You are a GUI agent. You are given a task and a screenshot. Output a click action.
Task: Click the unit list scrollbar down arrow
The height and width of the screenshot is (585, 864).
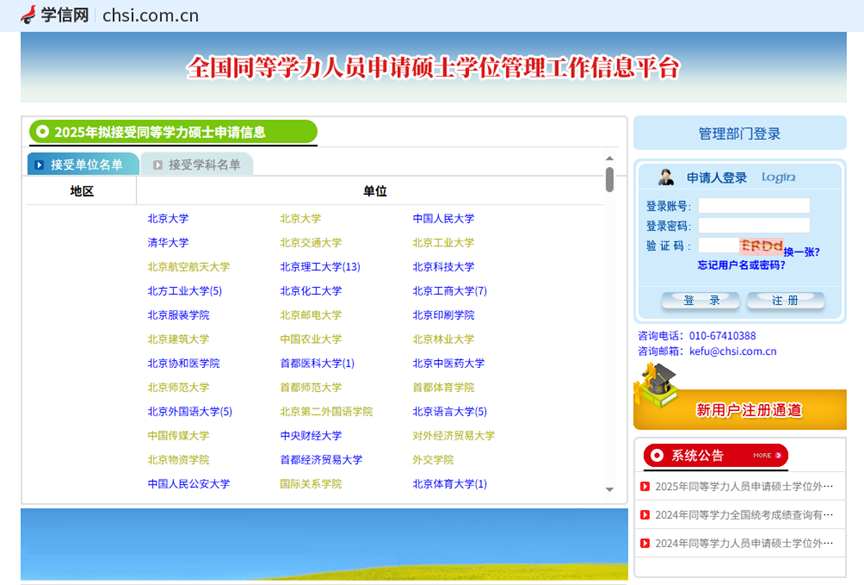[x=609, y=489]
